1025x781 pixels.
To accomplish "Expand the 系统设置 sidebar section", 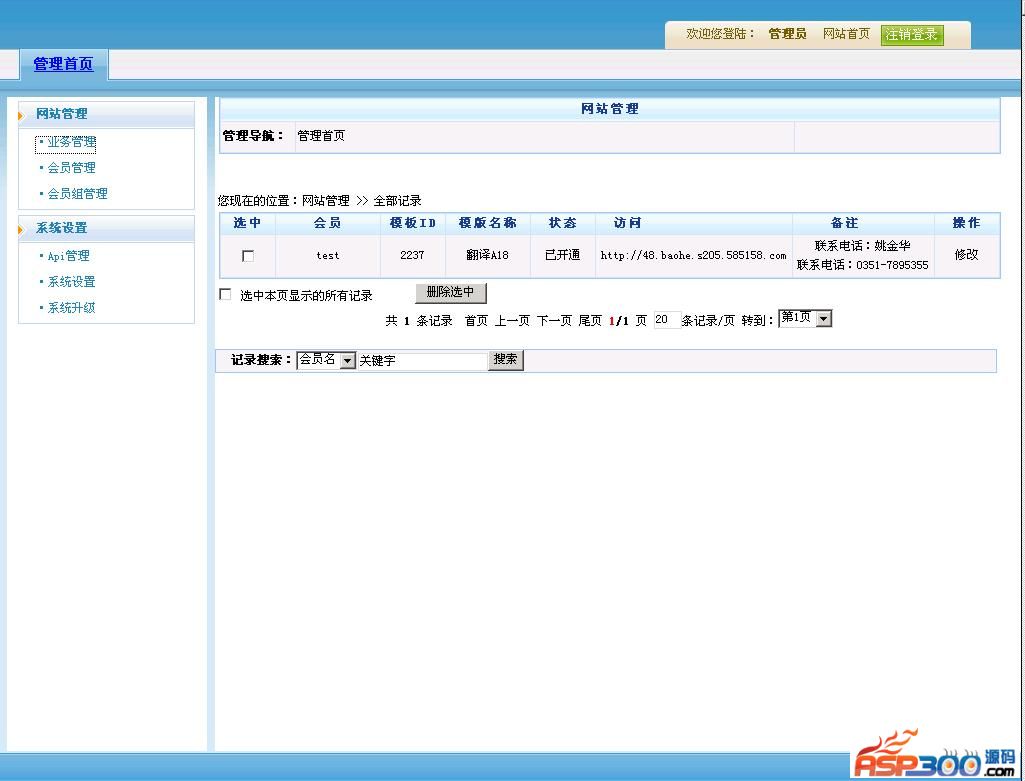I will (61, 228).
